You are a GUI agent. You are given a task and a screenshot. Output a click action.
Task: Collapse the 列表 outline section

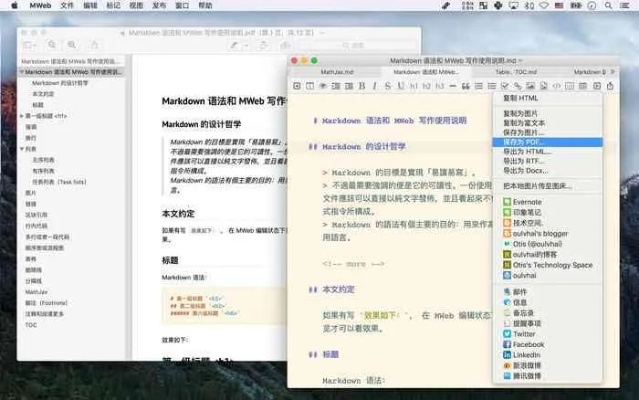[22, 148]
